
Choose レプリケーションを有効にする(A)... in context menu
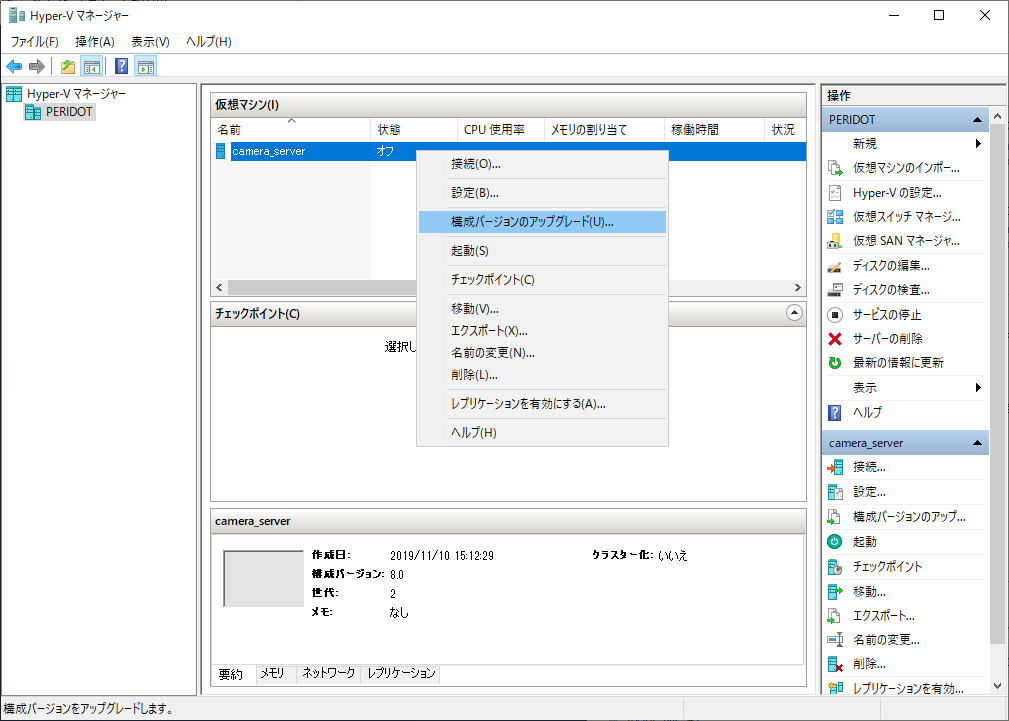point(542,404)
